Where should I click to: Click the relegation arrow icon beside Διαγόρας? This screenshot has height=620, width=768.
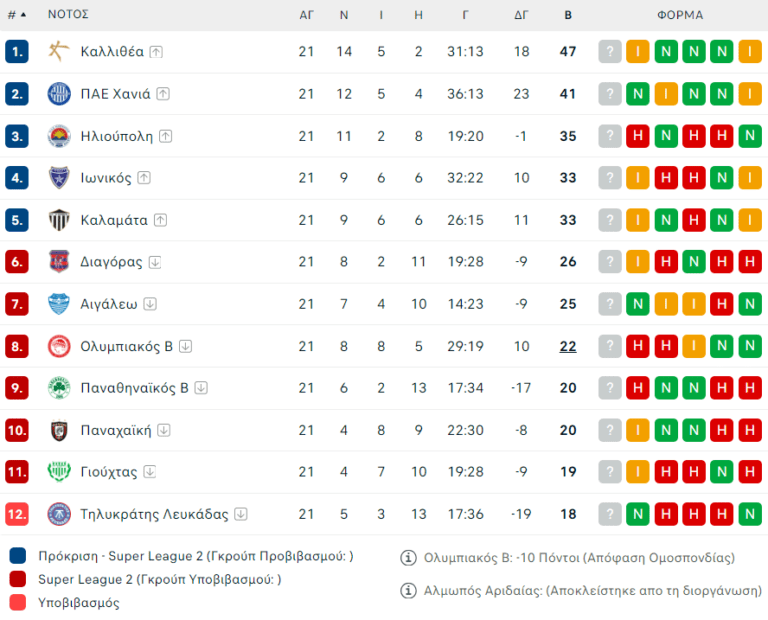pyautogui.click(x=154, y=262)
